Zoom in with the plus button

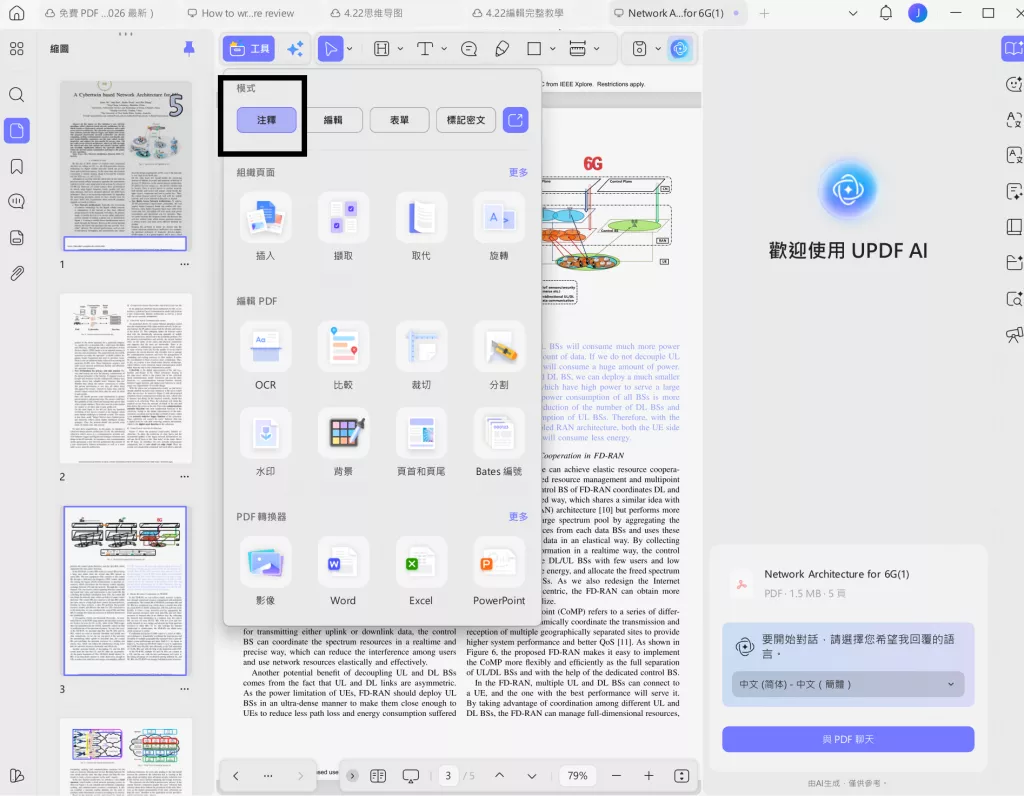pyautogui.click(x=648, y=776)
